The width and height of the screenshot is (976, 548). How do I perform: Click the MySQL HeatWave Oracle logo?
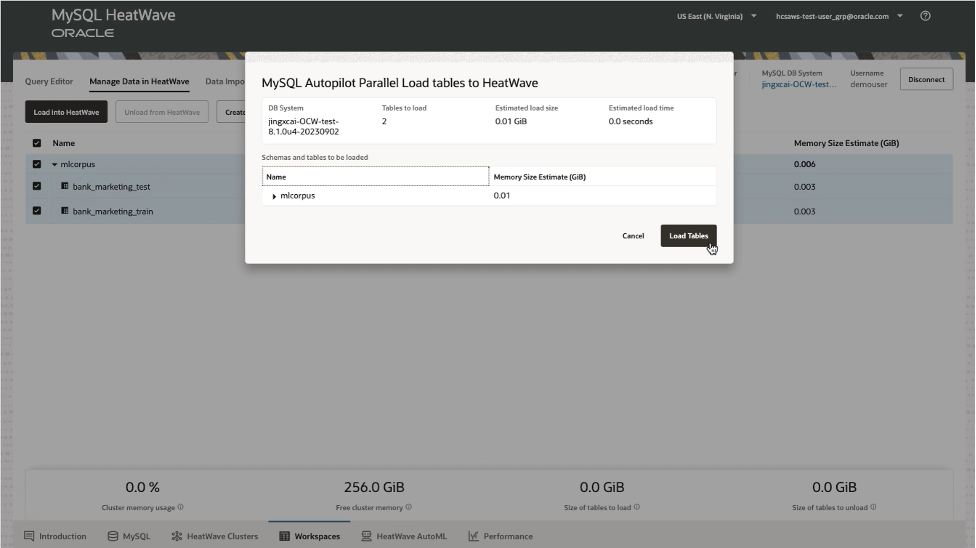[x=113, y=23]
